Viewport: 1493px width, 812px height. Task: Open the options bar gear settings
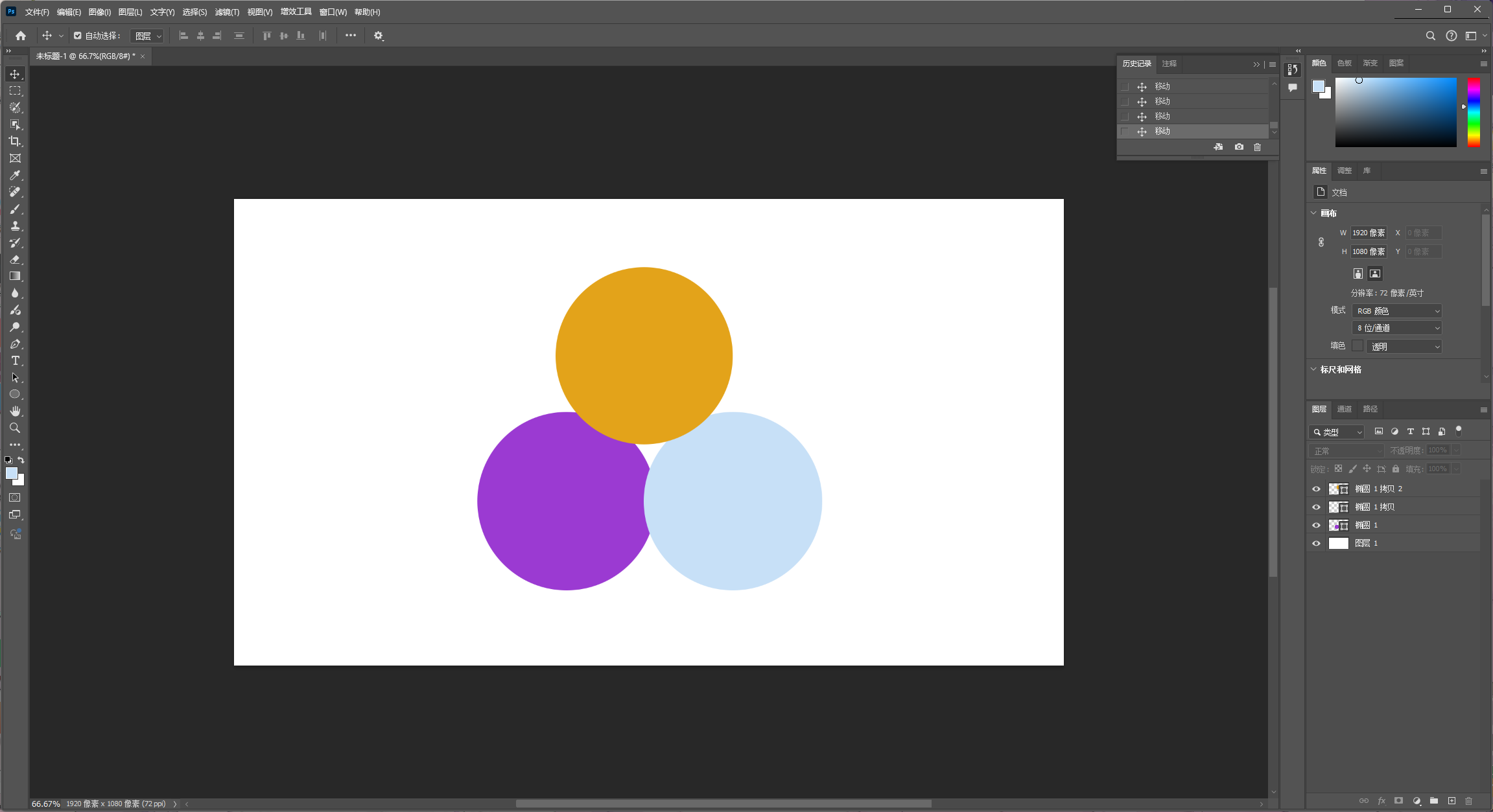click(379, 36)
